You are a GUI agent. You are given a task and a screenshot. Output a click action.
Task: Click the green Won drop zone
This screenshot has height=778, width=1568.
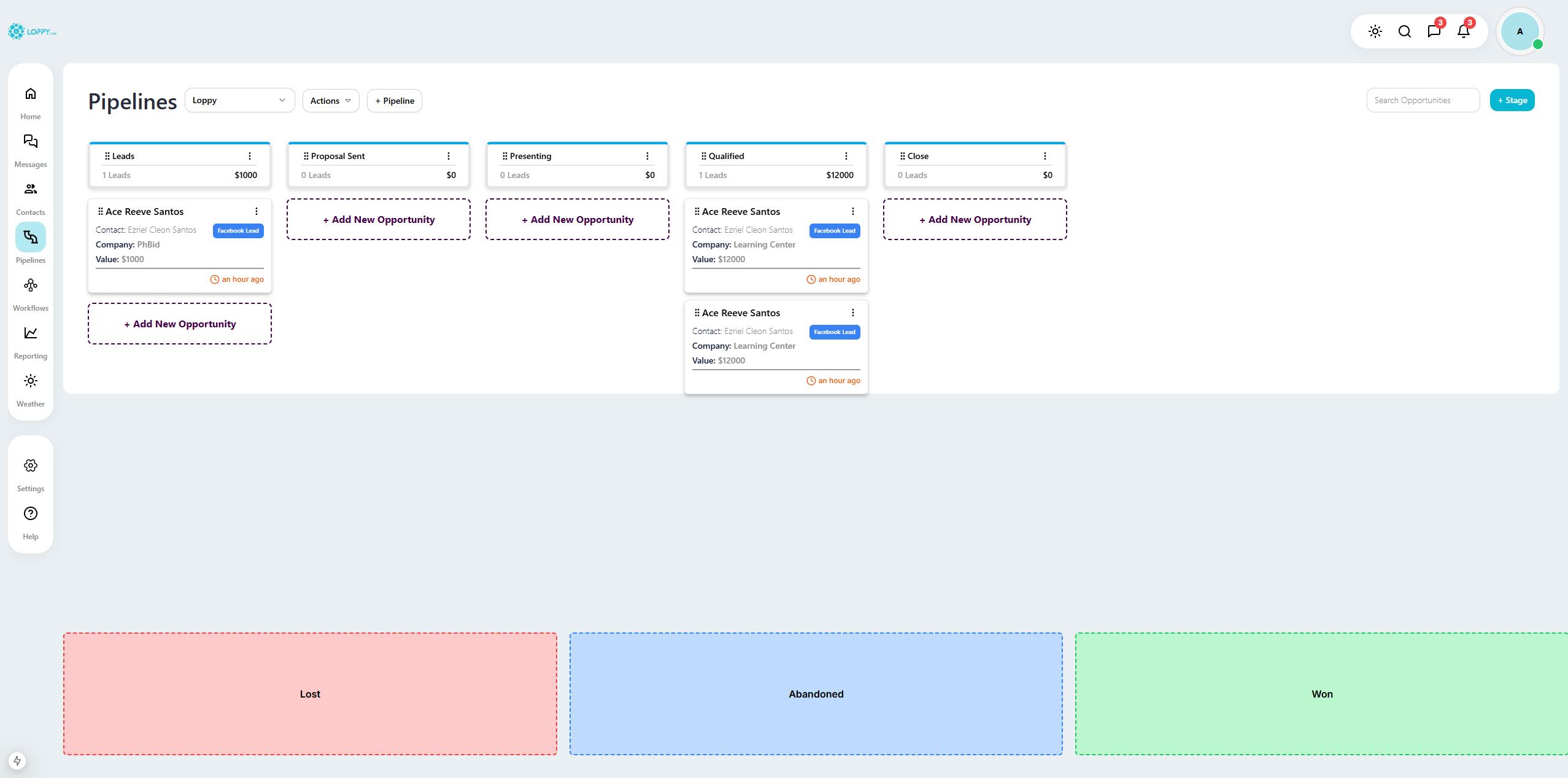click(x=1321, y=694)
